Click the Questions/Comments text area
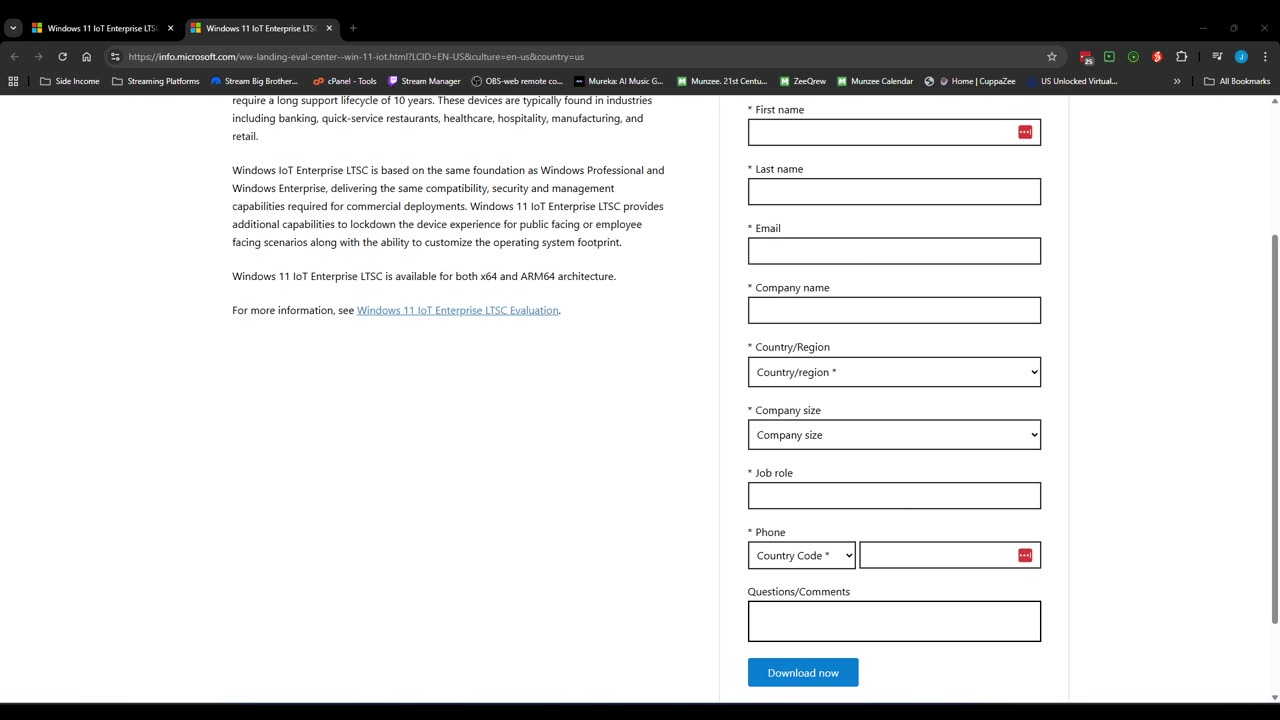 point(894,621)
